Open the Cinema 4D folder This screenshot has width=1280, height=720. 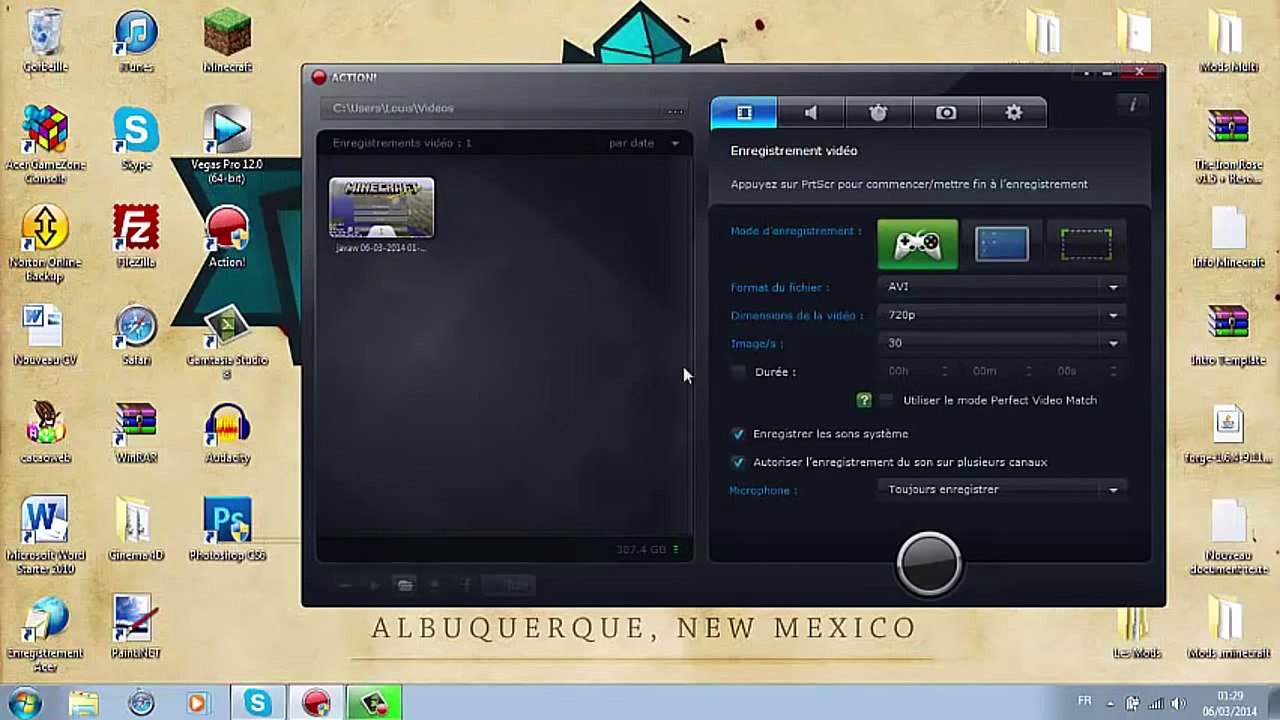pos(136,531)
